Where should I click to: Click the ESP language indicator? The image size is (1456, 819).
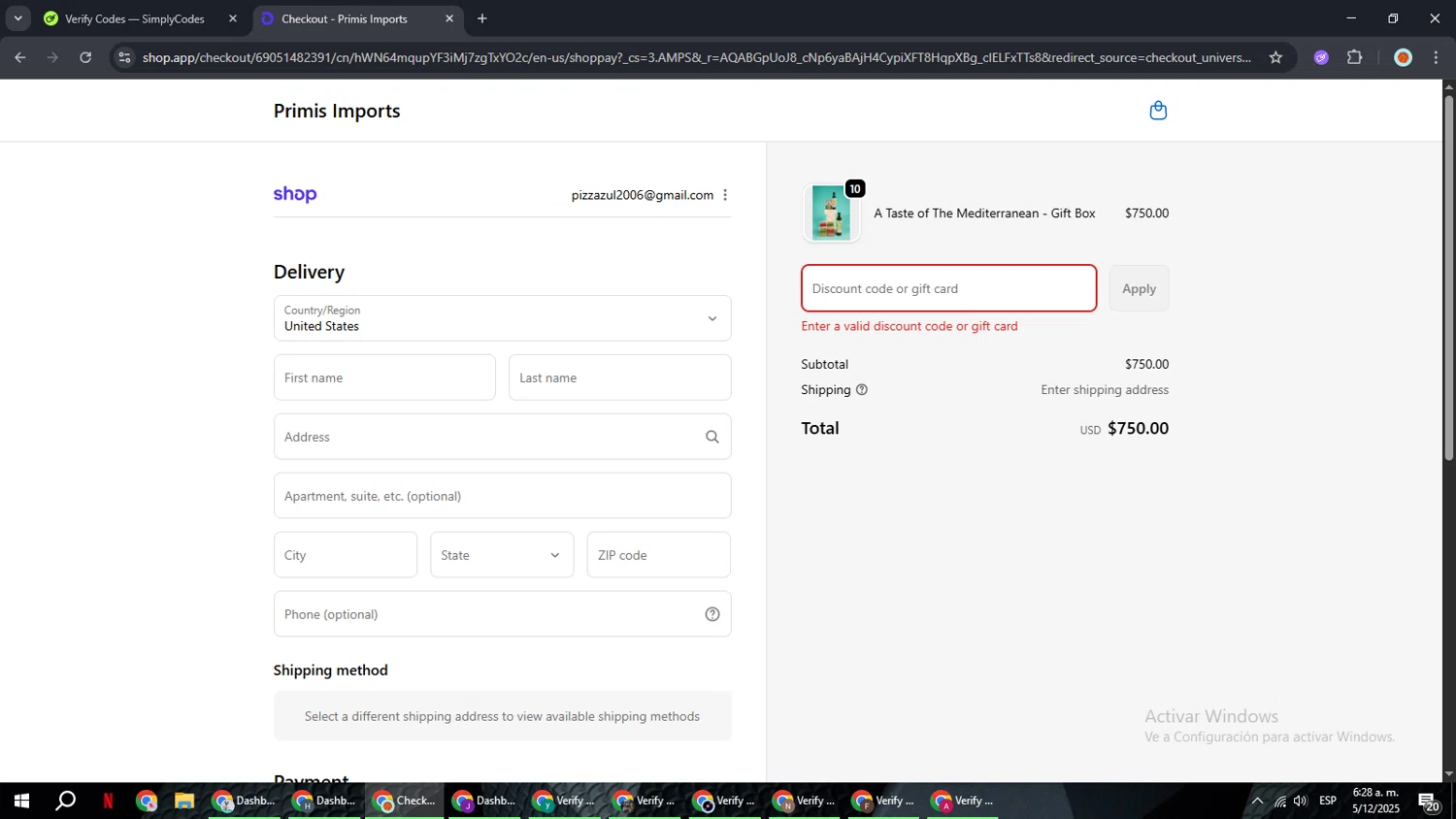pyautogui.click(x=1328, y=801)
